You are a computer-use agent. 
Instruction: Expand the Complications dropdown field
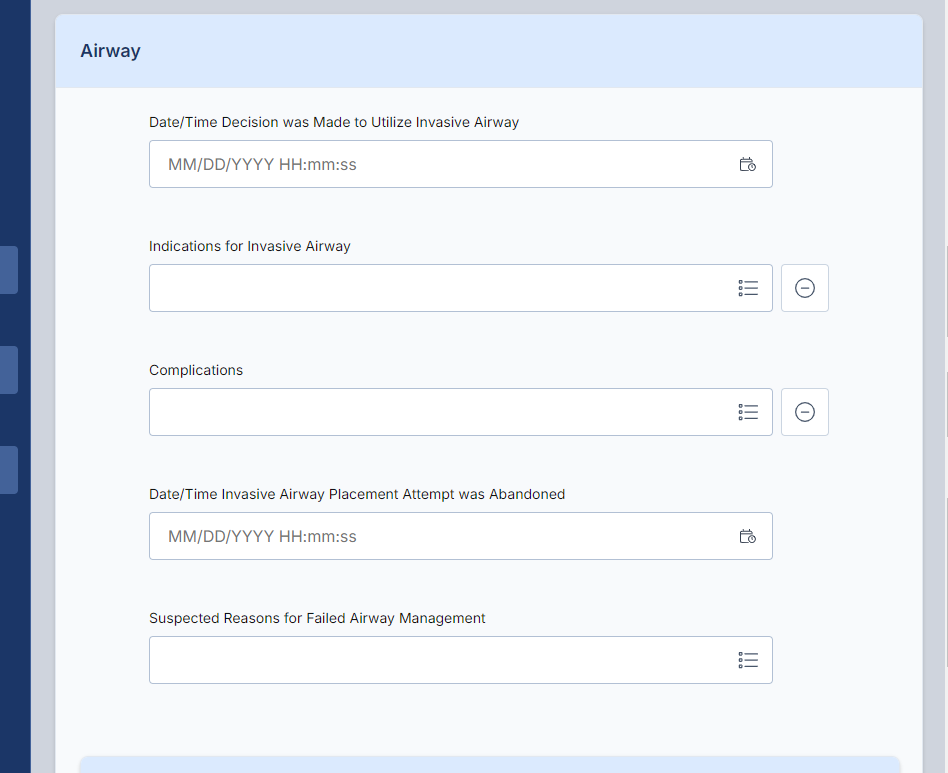[x=461, y=412]
